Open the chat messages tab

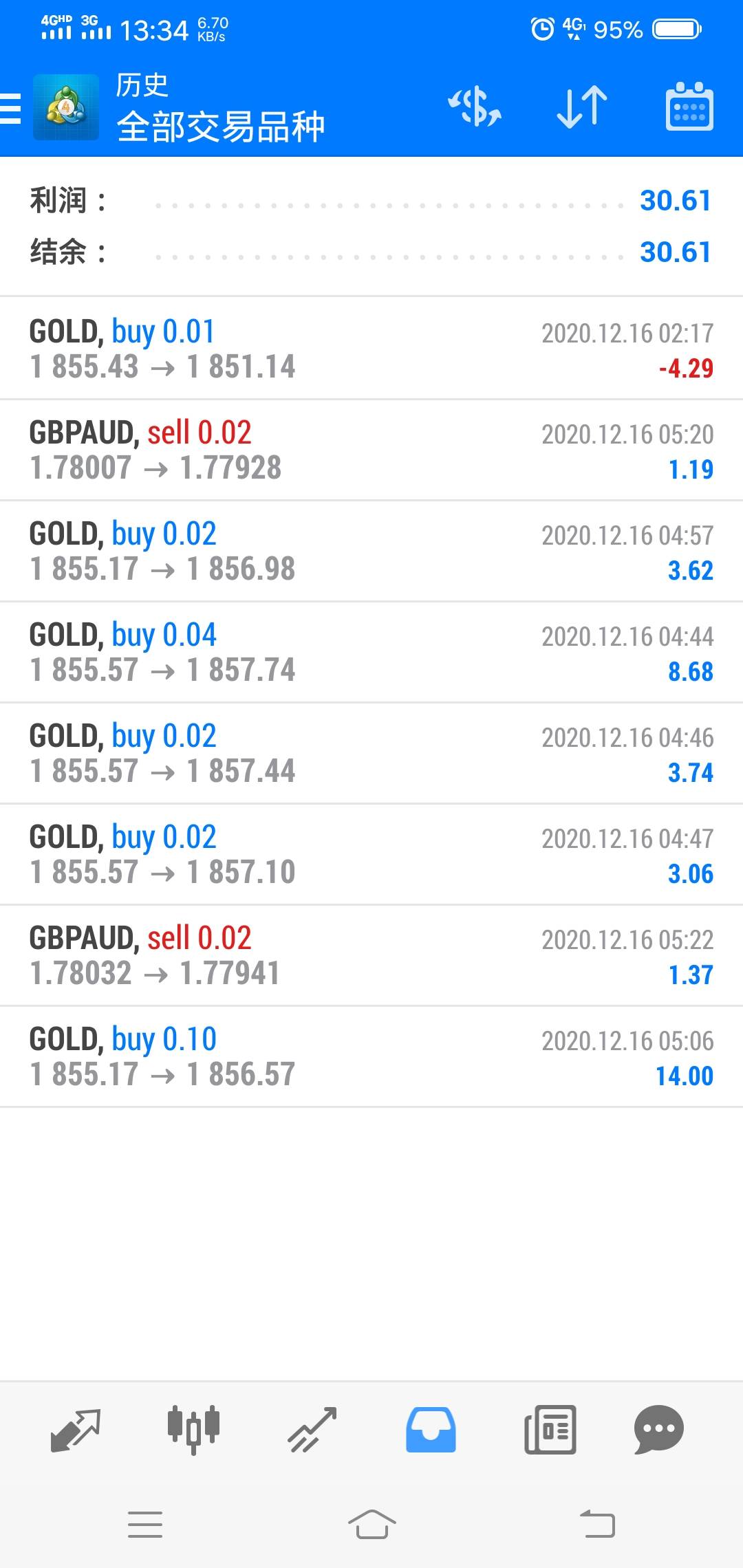(658, 1430)
